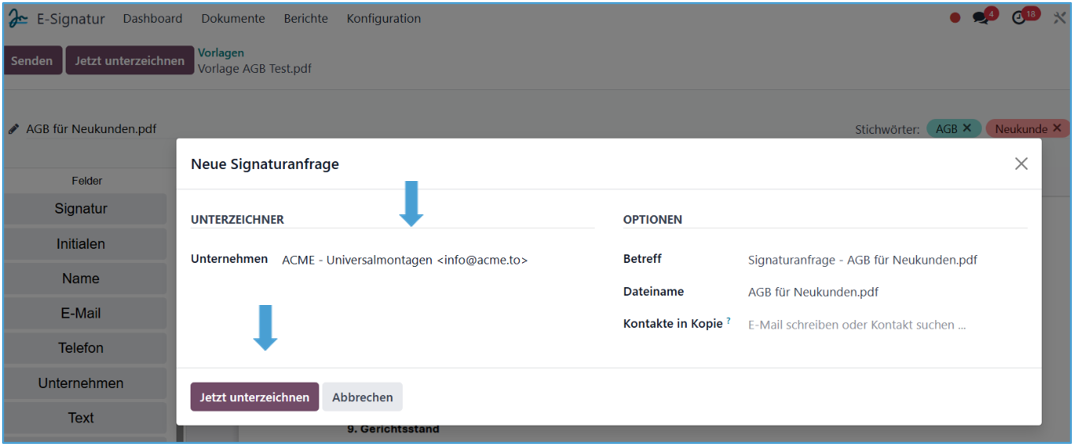Remove the Neukunde keyword tag
1073x446 pixels.
click(1056, 129)
